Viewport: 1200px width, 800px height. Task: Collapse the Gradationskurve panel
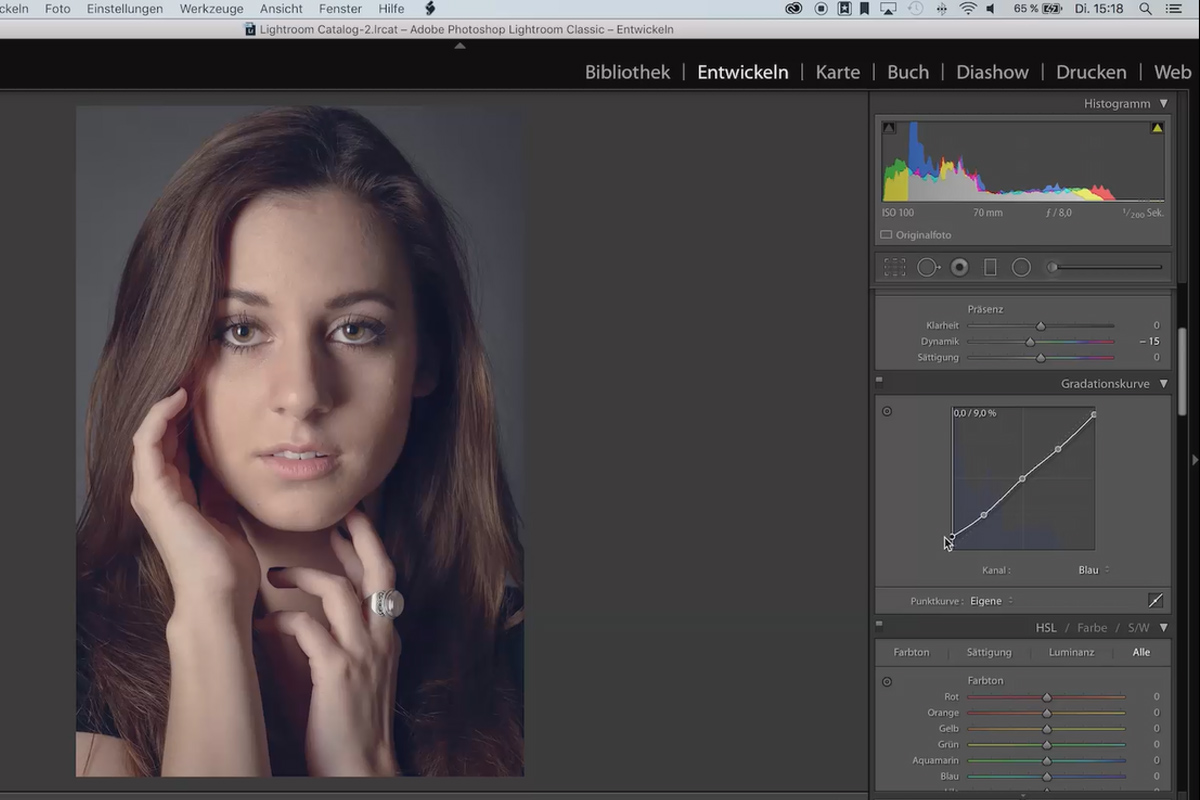tap(1163, 384)
